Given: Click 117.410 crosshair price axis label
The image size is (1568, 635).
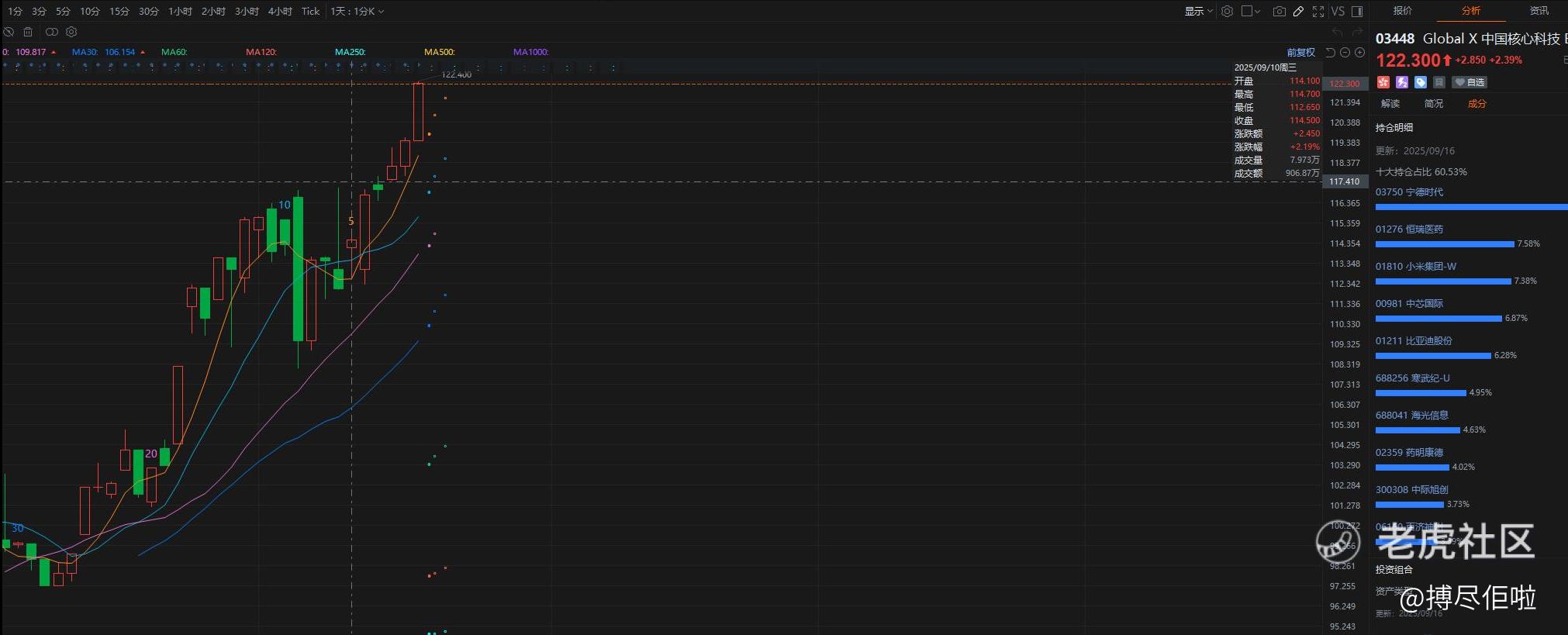Looking at the screenshot, I should [1345, 181].
